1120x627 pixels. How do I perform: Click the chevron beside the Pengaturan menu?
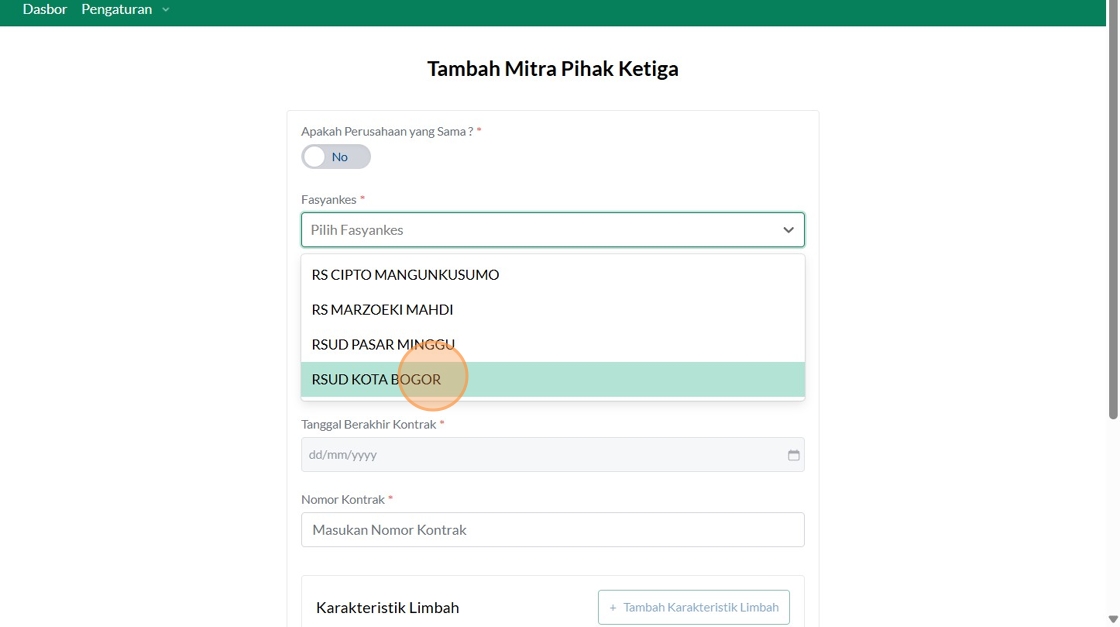click(x=166, y=10)
